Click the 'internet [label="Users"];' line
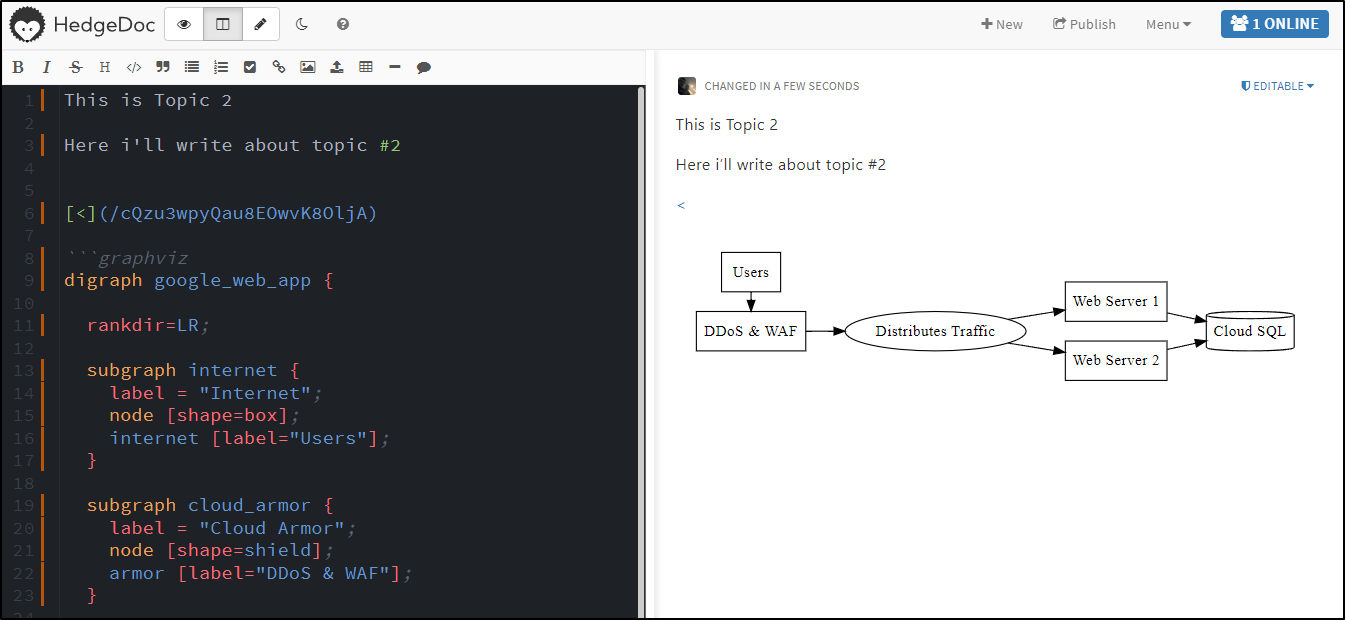This screenshot has height=620, width=1345. click(250, 438)
